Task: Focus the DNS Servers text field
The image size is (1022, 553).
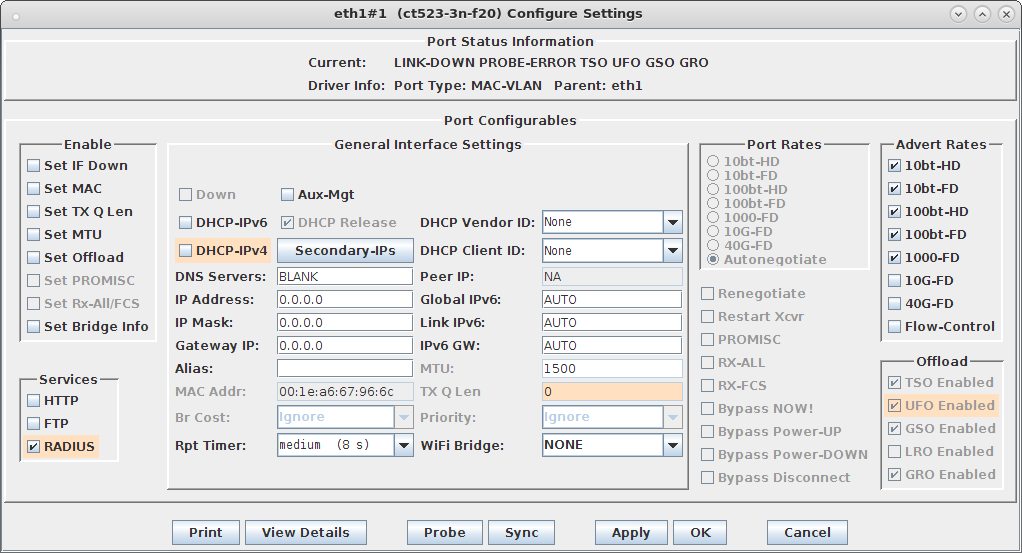Action: pos(345,276)
